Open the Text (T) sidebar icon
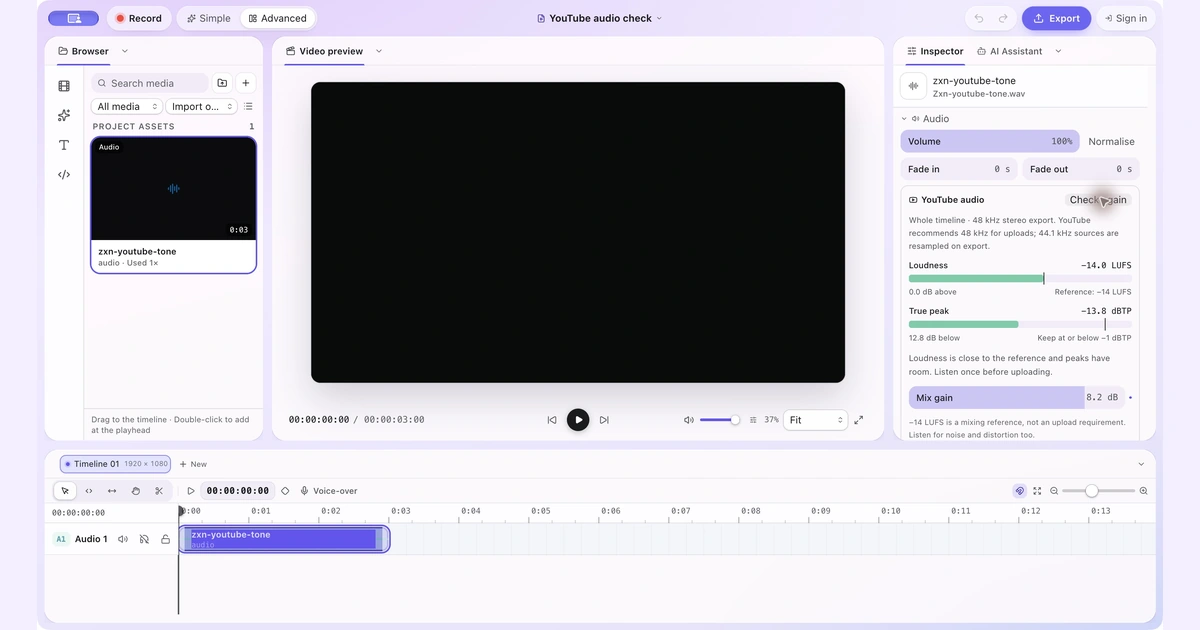 click(x=64, y=145)
